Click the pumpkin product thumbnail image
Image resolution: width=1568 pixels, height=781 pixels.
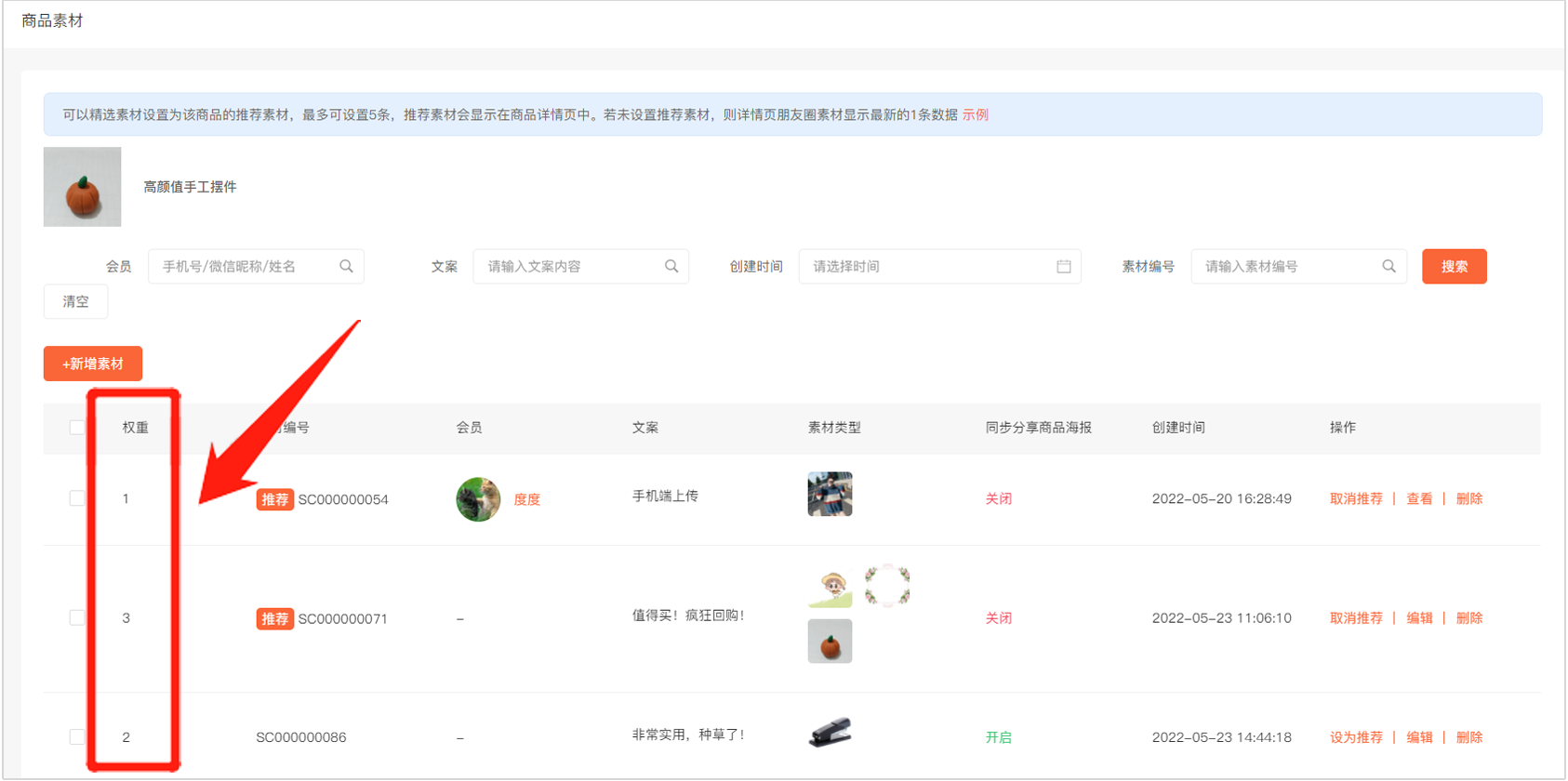(83, 187)
